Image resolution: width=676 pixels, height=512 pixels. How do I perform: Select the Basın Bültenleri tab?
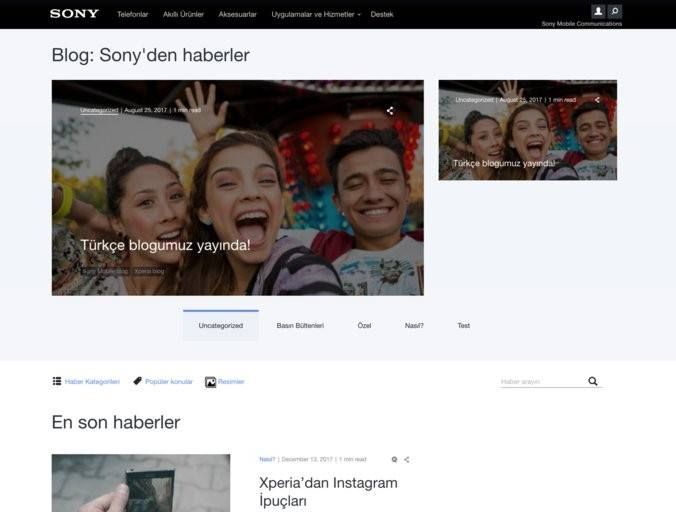tap(300, 326)
